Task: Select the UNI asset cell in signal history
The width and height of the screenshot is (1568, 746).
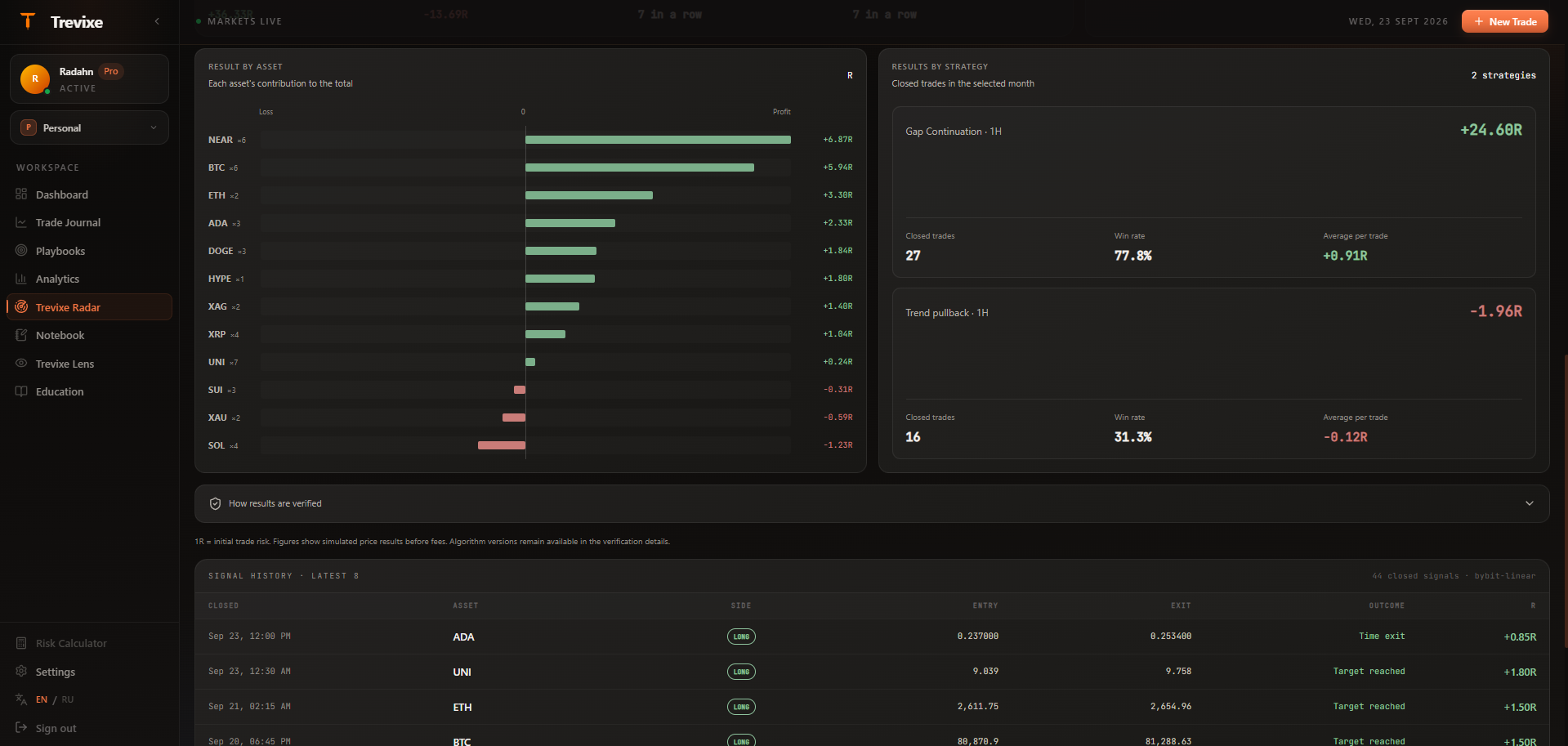Action: click(462, 672)
